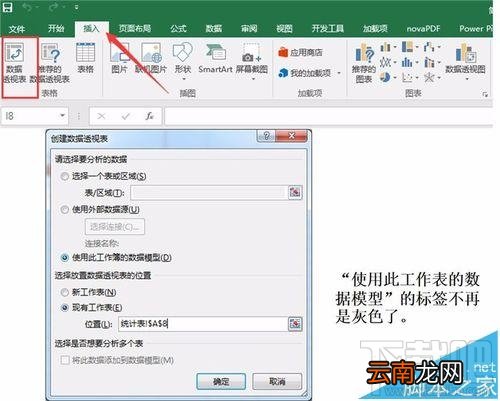
Task: Open the 开发工具 tab
Action: (328, 28)
